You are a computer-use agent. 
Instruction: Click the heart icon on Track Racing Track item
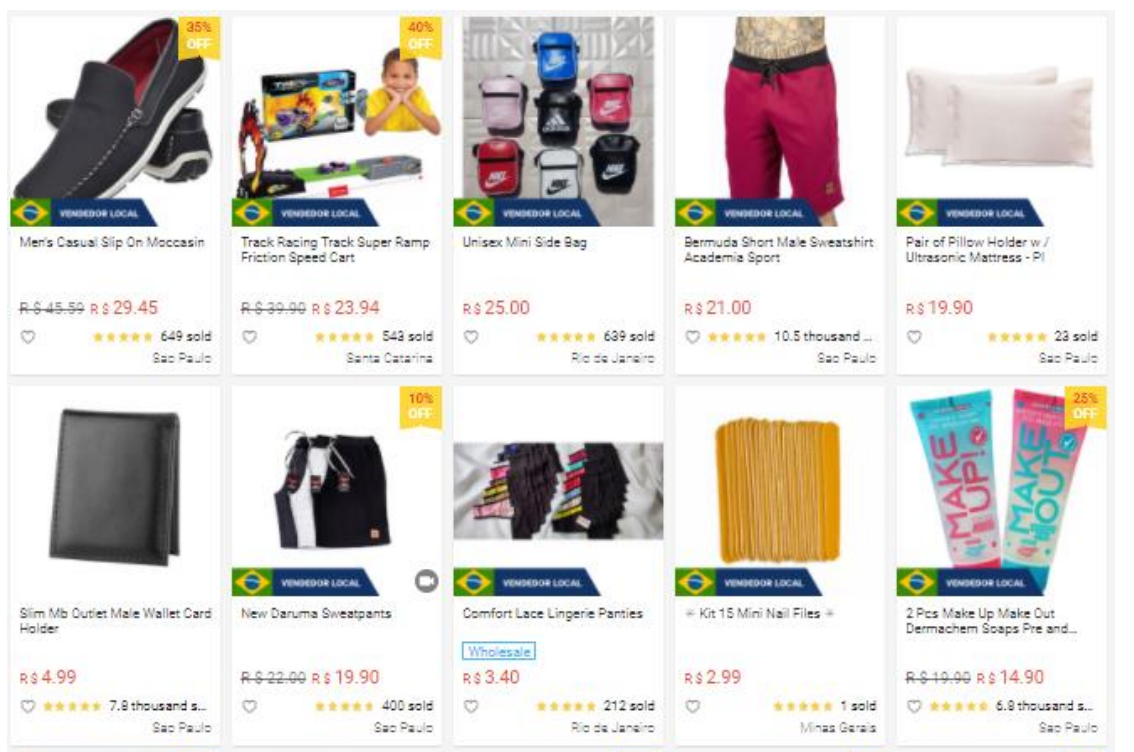tap(250, 337)
